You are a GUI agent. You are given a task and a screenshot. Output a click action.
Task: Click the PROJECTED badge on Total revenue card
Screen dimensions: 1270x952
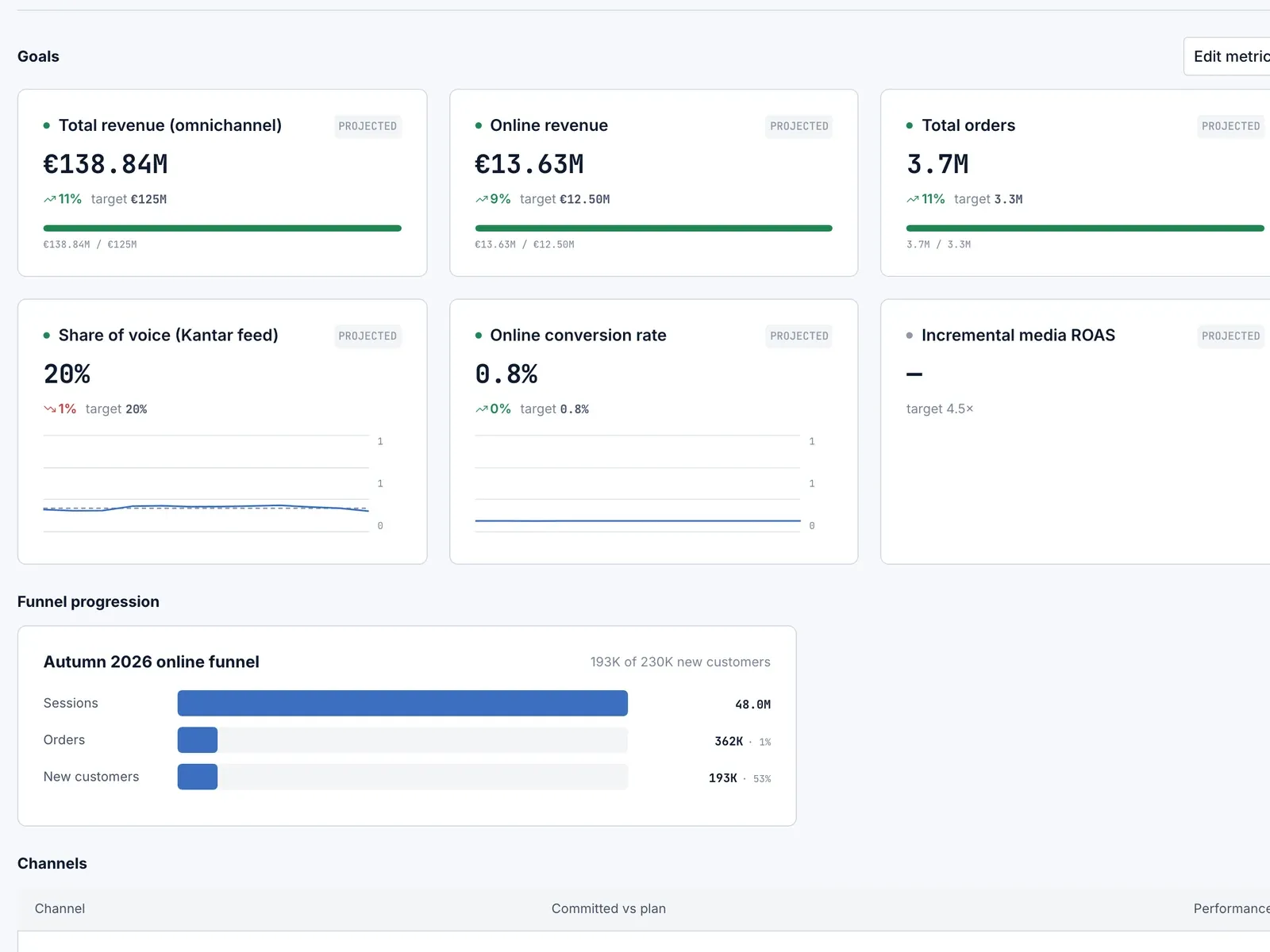tap(368, 126)
